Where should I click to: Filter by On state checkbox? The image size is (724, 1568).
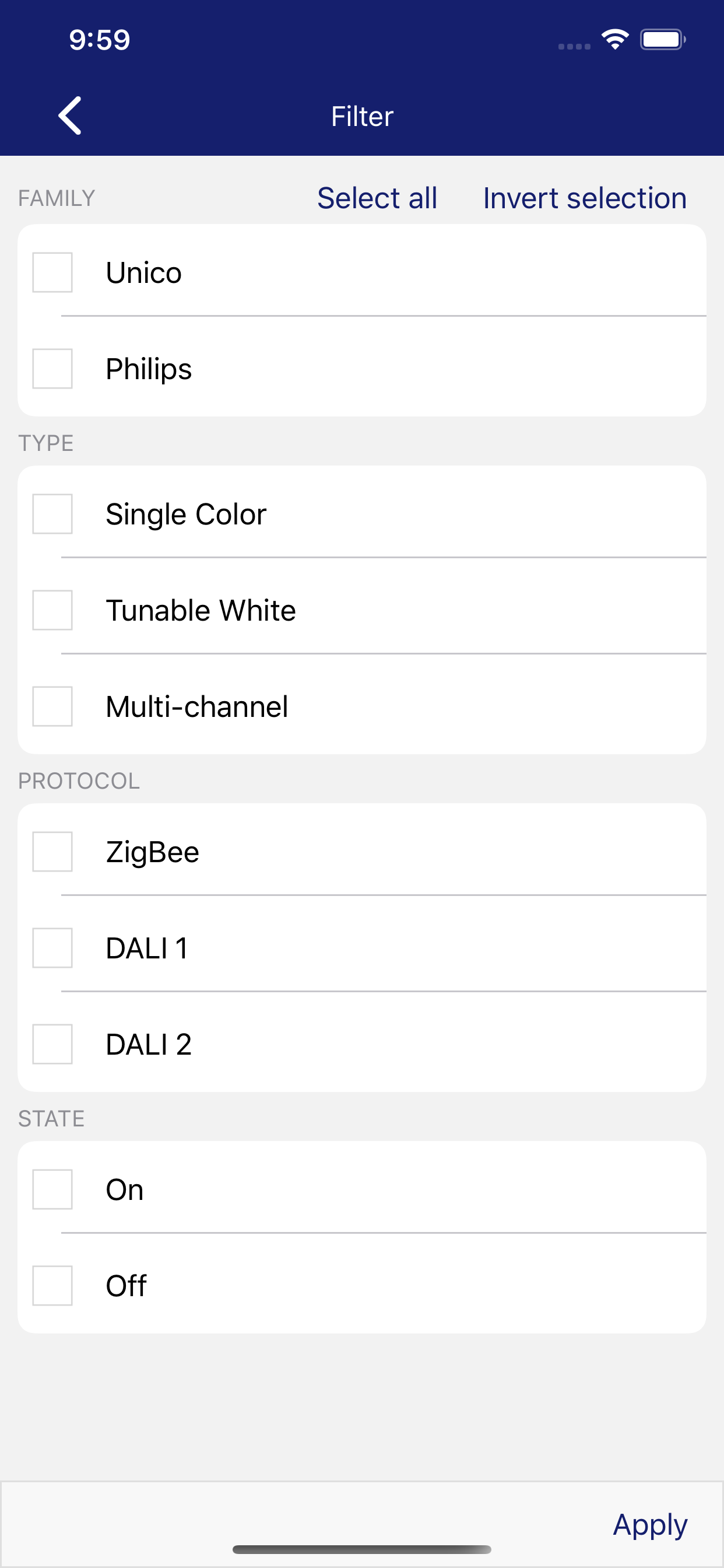[x=52, y=1189]
